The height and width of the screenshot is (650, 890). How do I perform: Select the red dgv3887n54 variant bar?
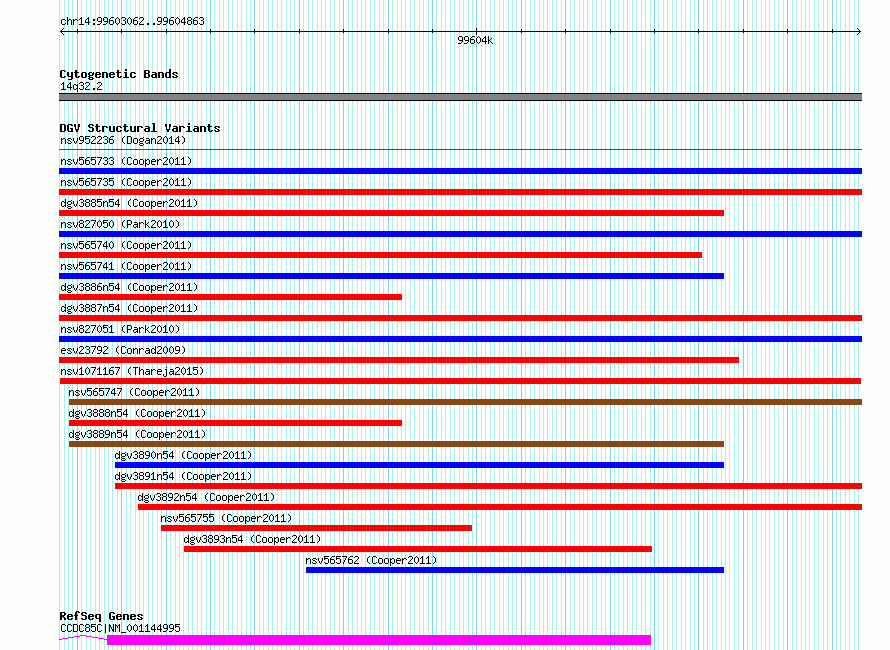460,318
